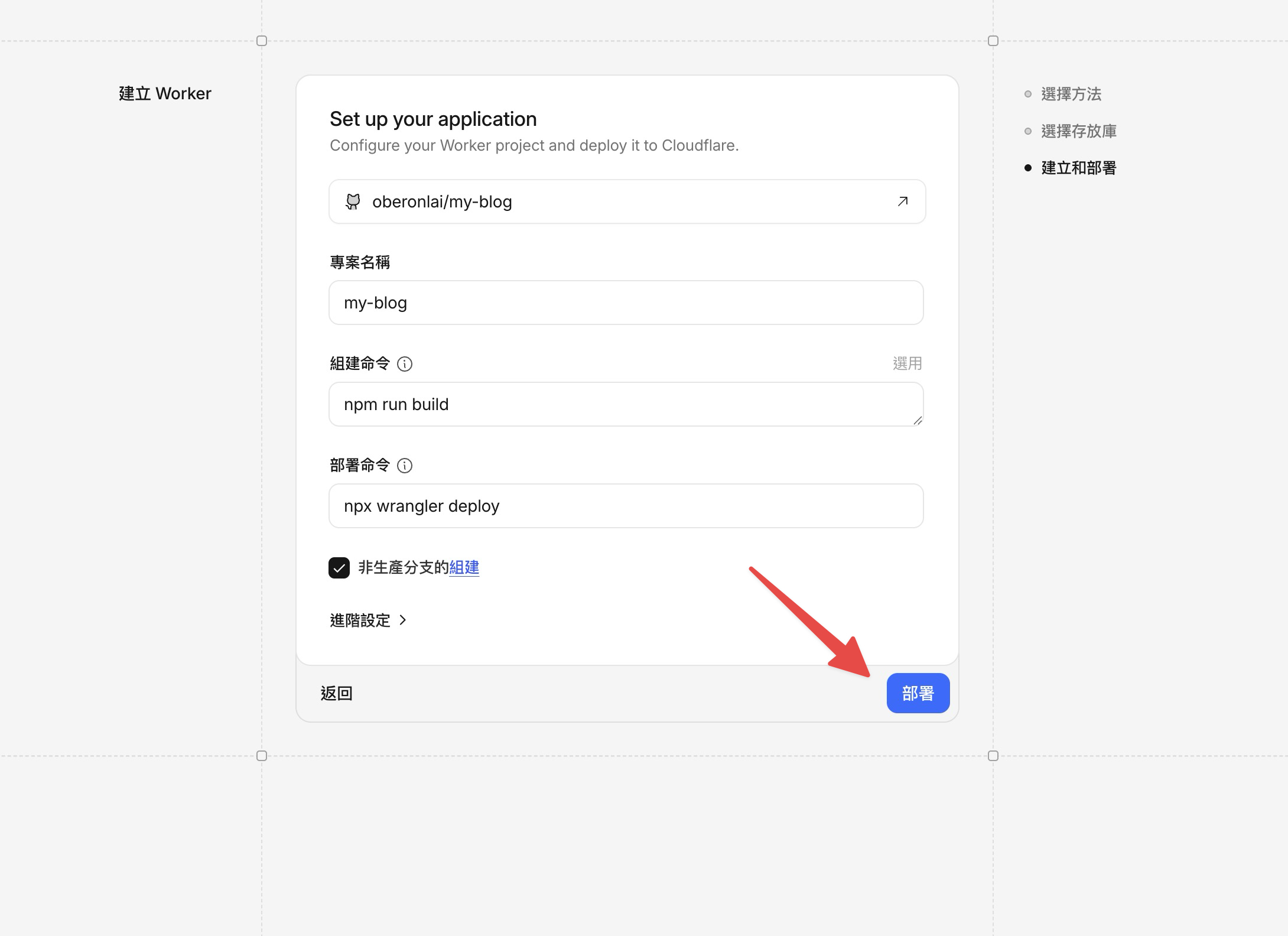
Task: Open the 組建 link in the checkbox label
Action: coord(464,568)
